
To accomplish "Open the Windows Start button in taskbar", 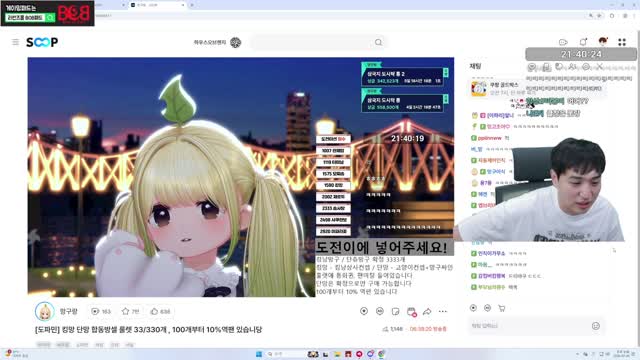I will pyautogui.click(x=258, y=354).
